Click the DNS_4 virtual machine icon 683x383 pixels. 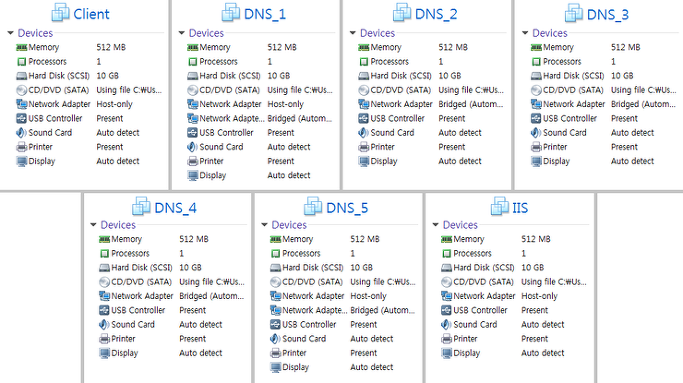click(x=141, y=206)
